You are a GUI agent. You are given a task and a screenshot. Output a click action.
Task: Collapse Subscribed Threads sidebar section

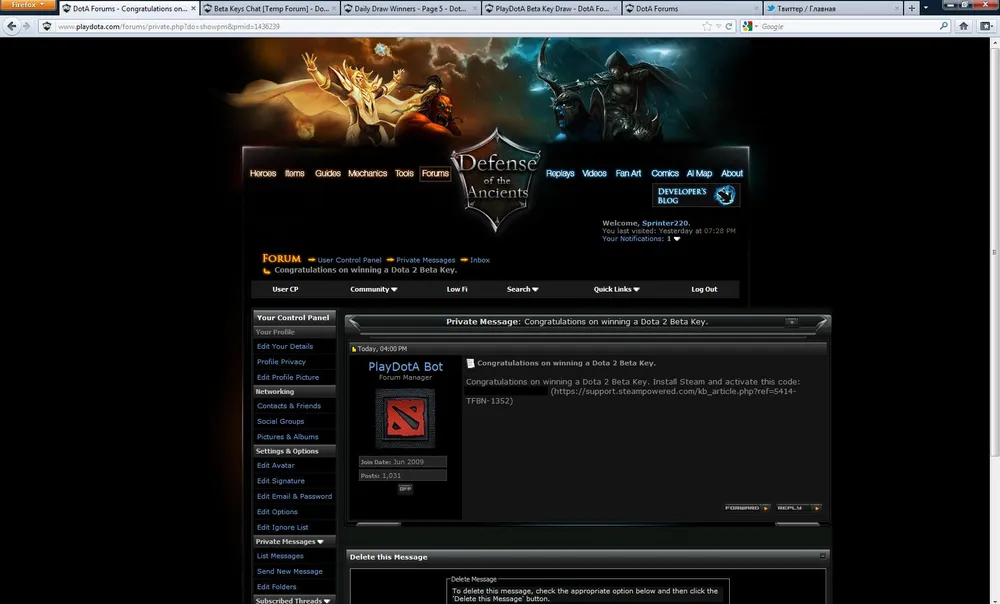pyautogui.click(x=327, y=601)
